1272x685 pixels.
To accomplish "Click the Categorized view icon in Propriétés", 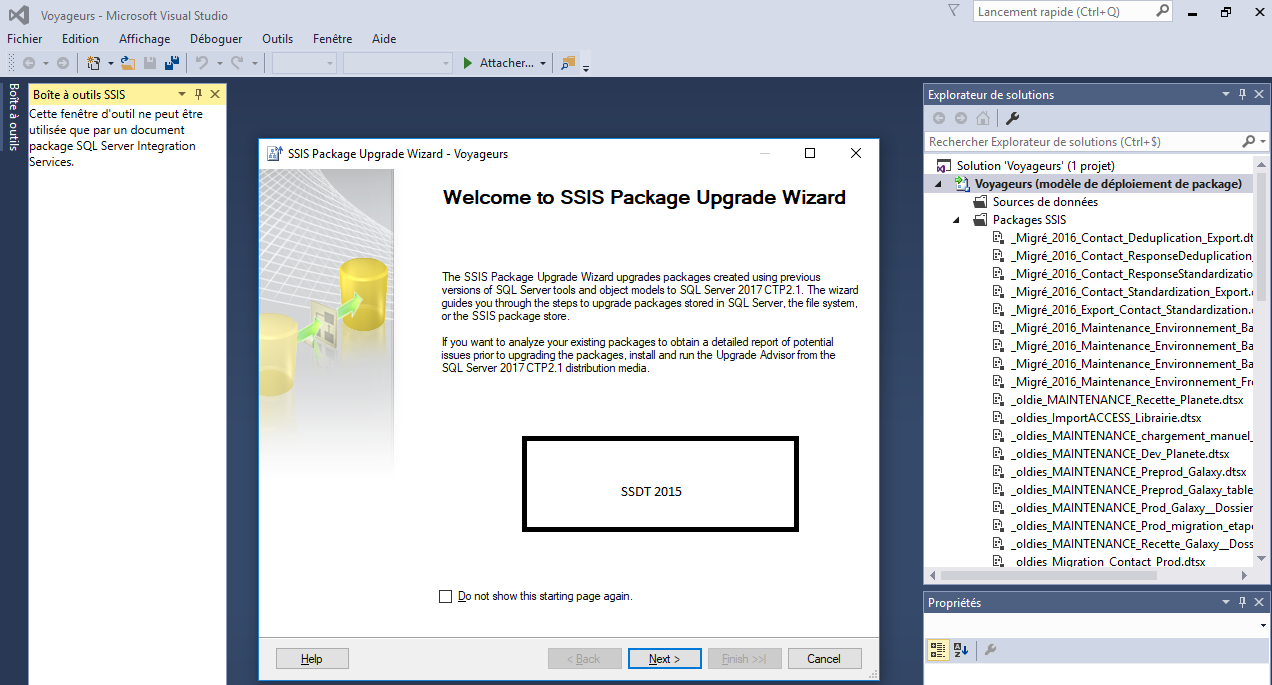I will click(x=938, y=649).
